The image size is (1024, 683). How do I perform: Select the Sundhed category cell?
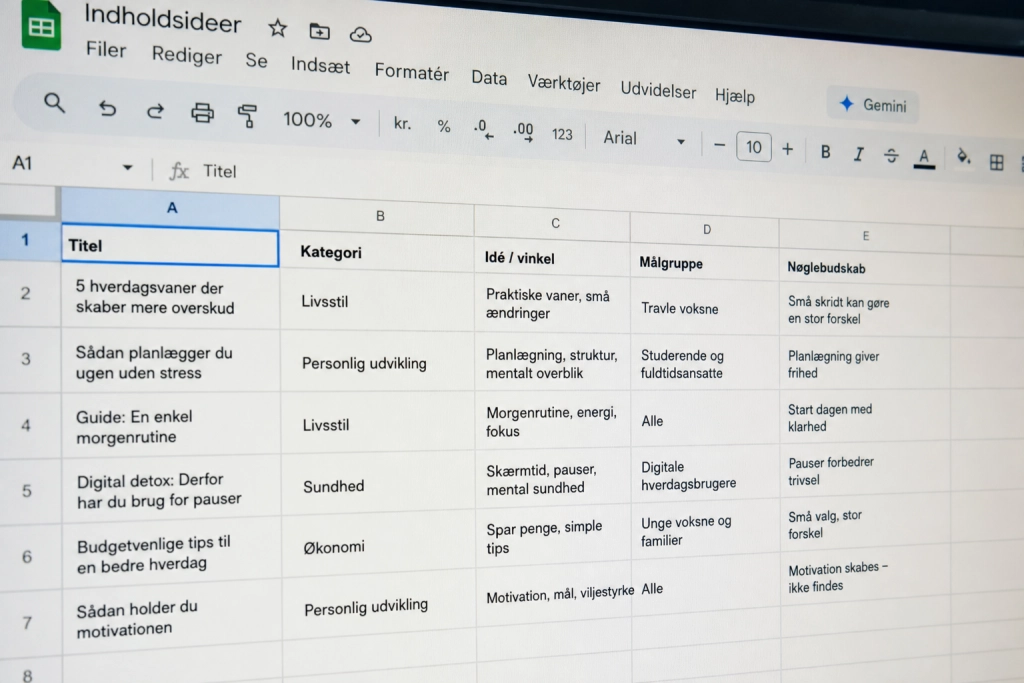click(x=379, y=486)
